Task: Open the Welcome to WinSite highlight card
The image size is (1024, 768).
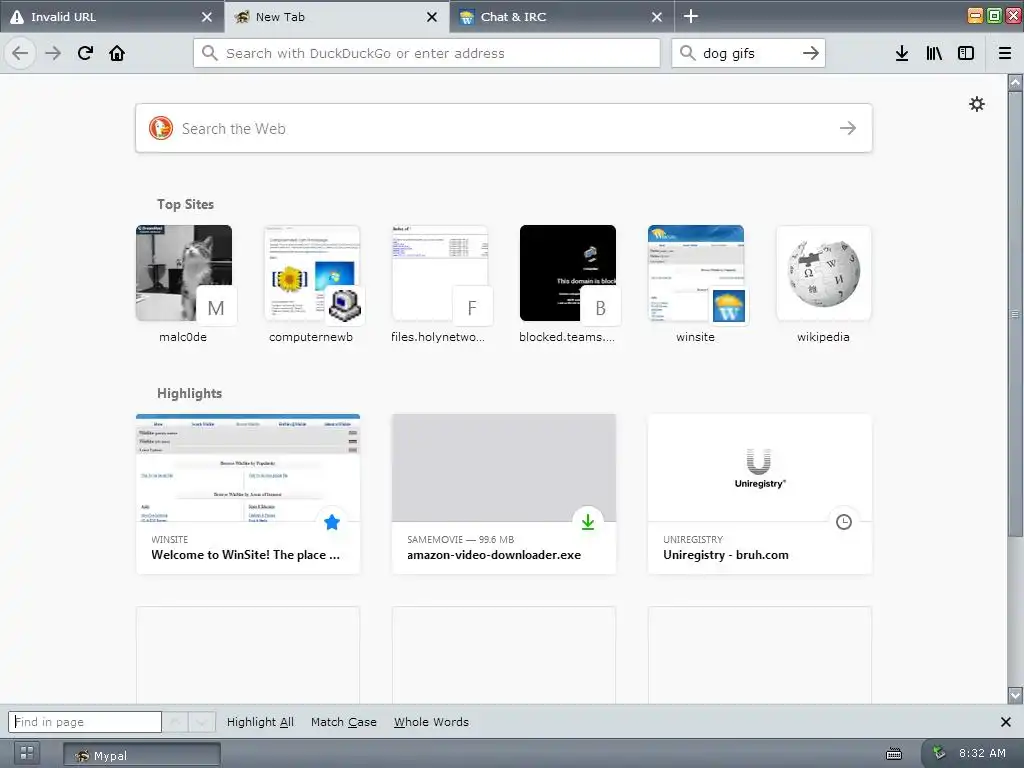Action: [248, 494]
